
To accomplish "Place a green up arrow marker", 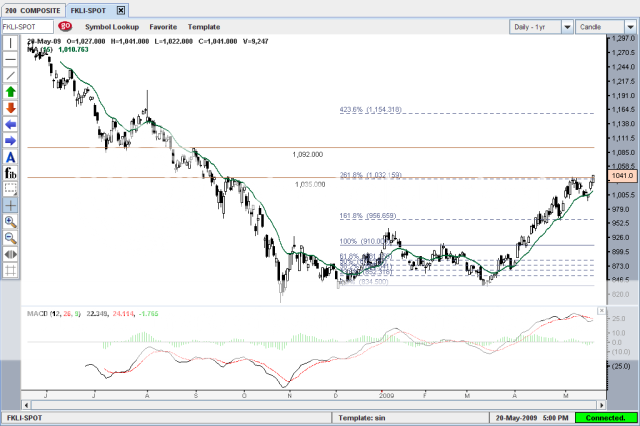I will (x=11, y=92).
